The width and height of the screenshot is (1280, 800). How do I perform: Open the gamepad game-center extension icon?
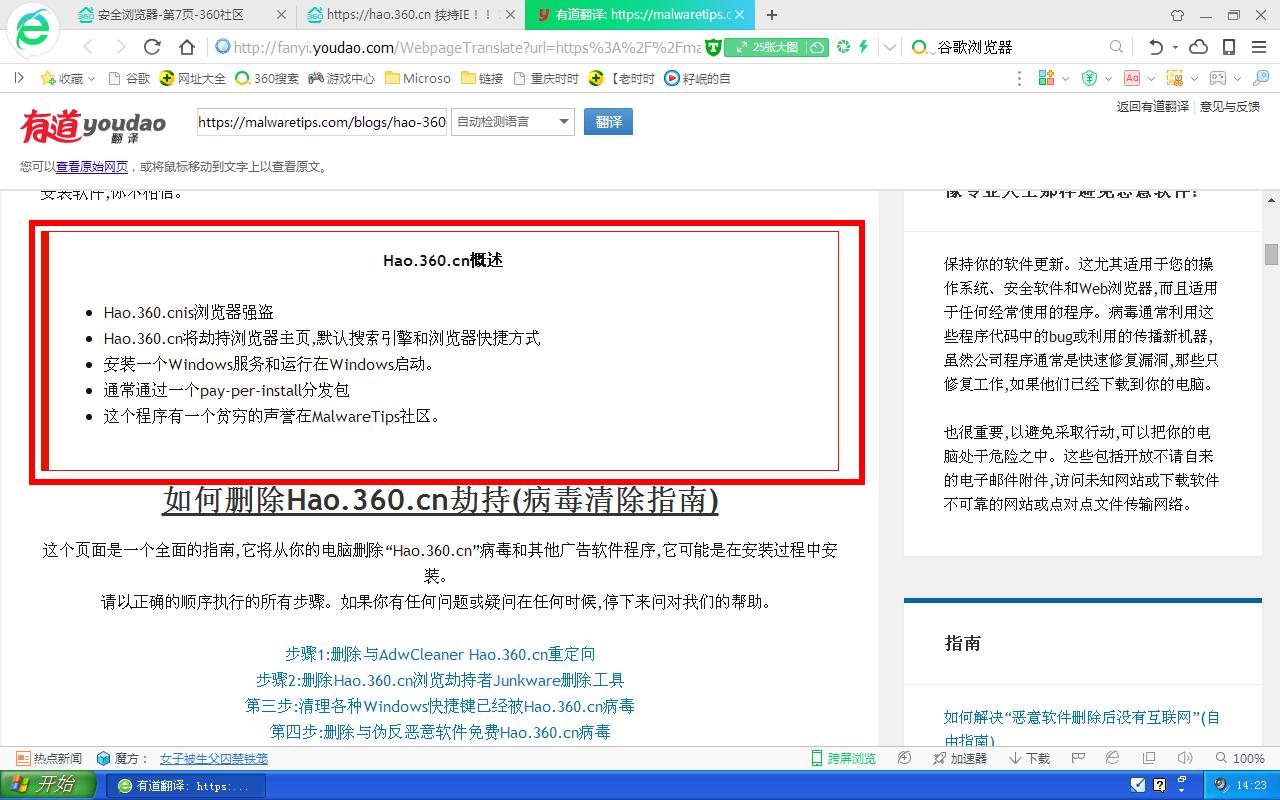point(1217,78)
